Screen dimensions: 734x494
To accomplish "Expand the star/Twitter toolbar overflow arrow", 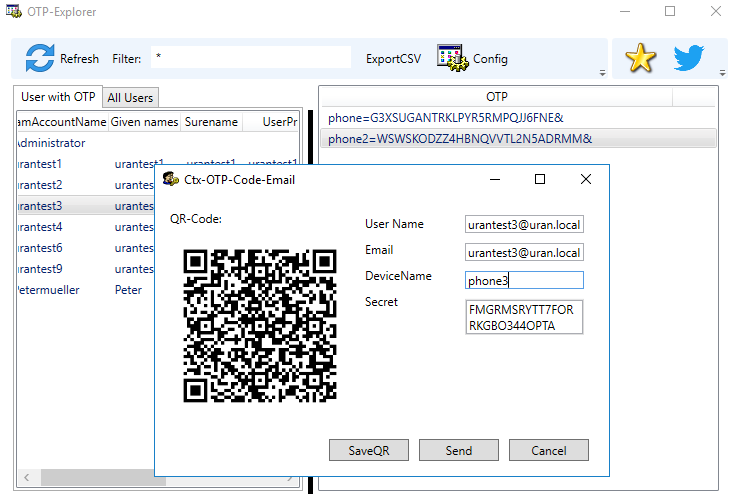I will pos(723,73).
